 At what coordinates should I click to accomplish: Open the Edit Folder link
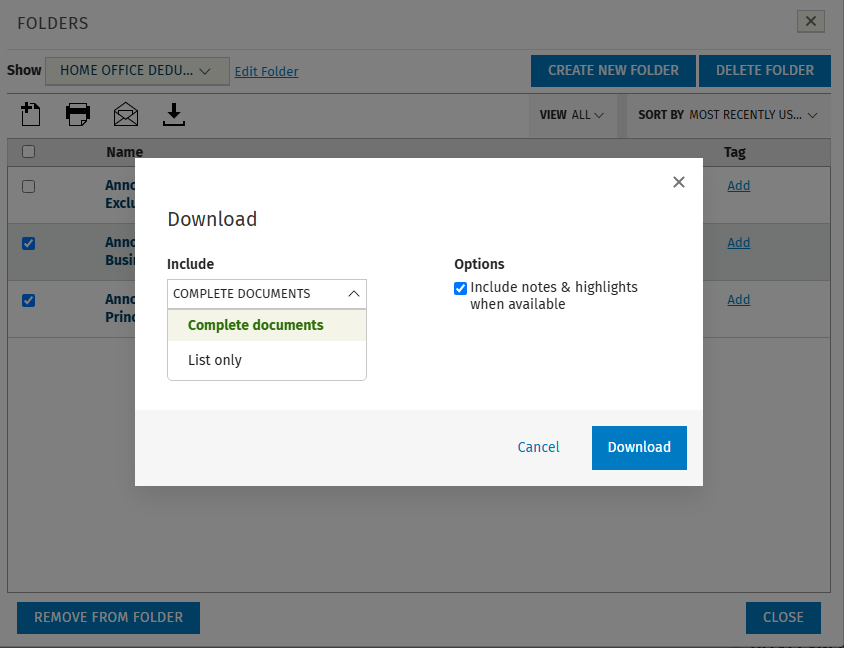point(266,72)
